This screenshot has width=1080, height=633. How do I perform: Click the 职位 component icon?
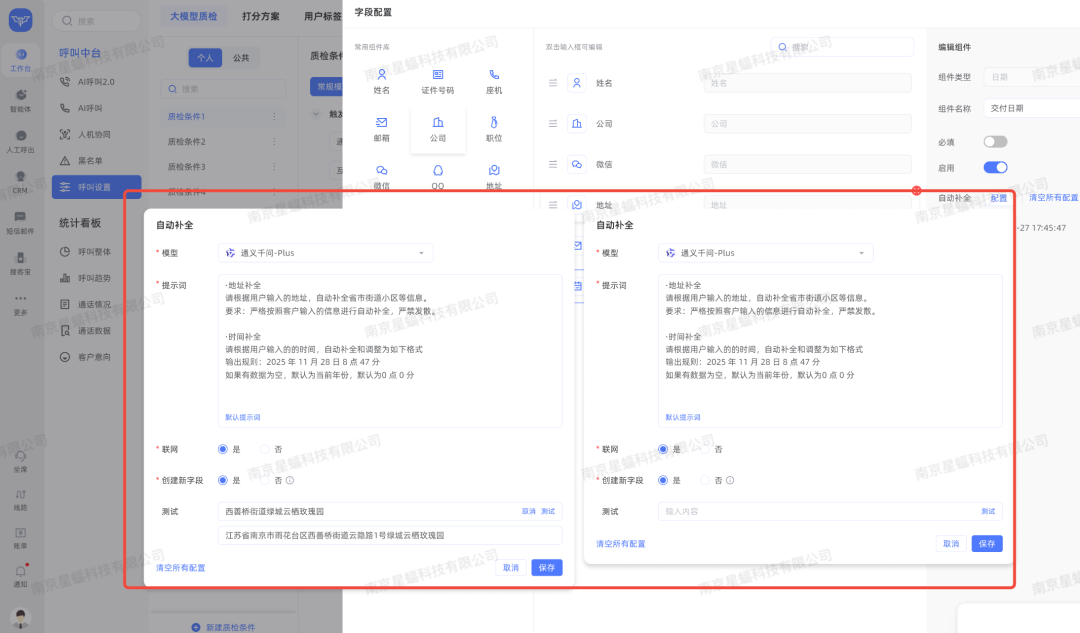[494, 122]
